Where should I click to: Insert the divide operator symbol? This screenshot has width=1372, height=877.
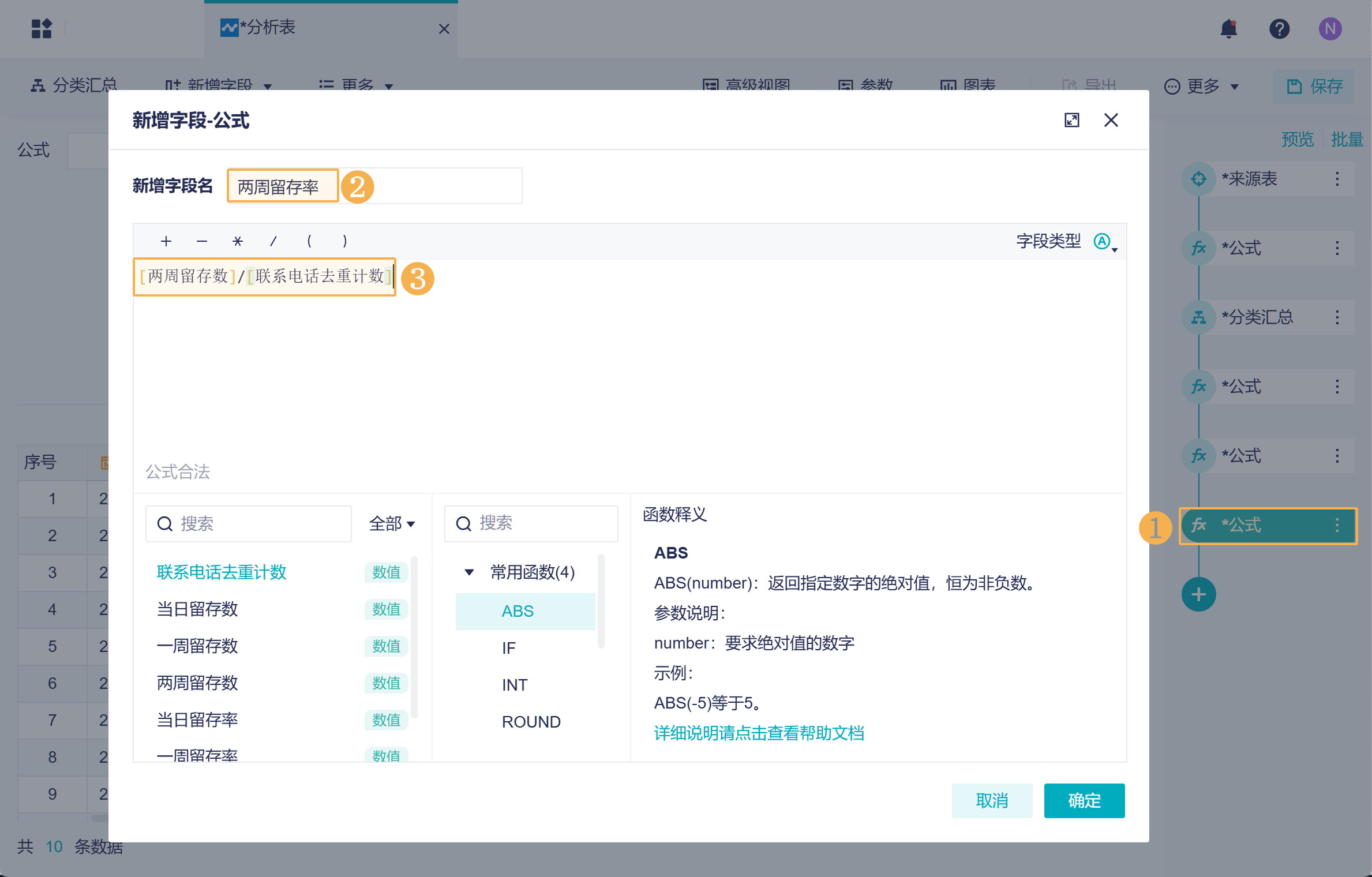[273, 241]
